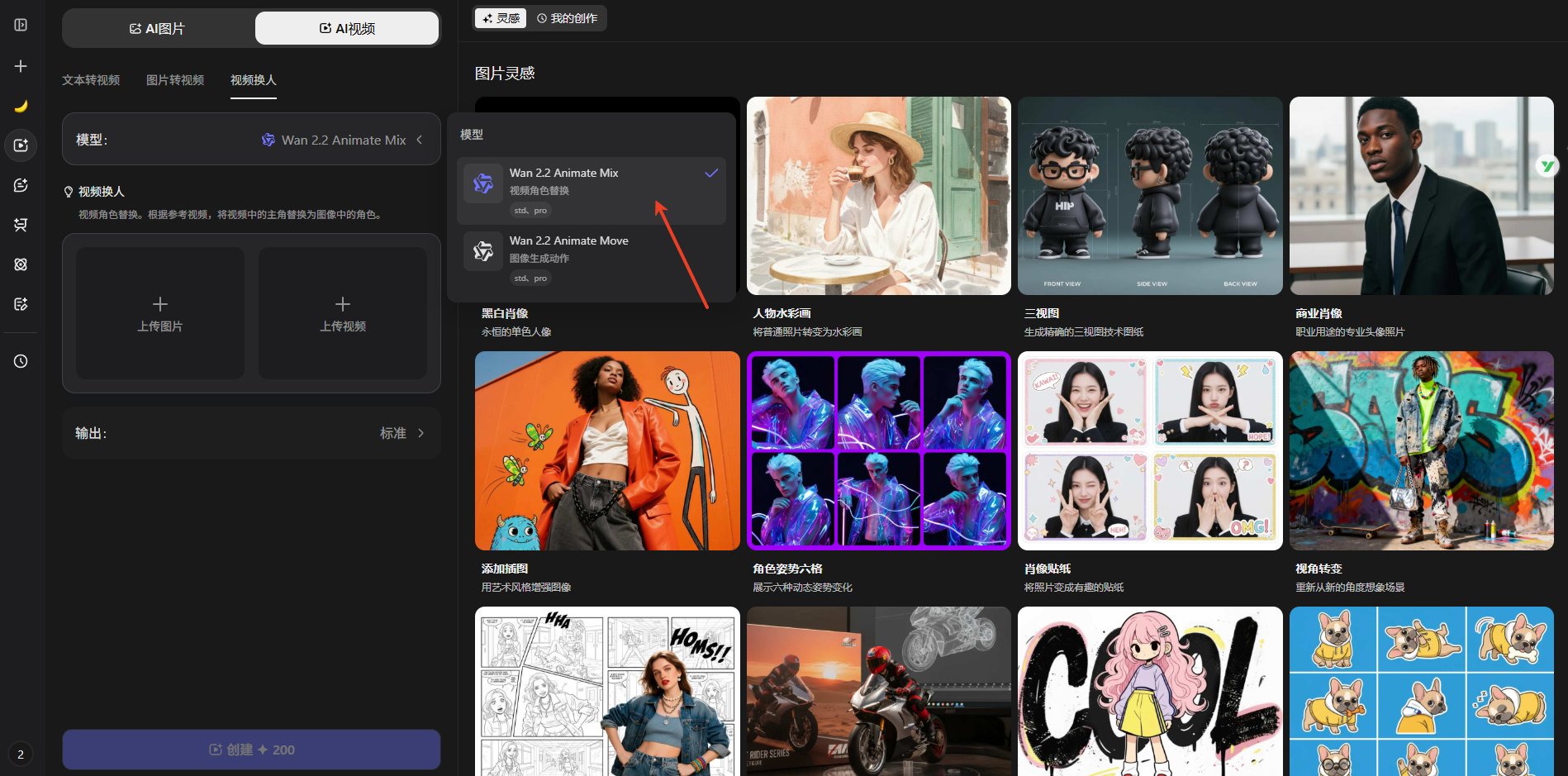Collapse the left sidebar panel icon
Image resolution: width=1568 pixels, height=776 pixels.
tap(21, 25)
